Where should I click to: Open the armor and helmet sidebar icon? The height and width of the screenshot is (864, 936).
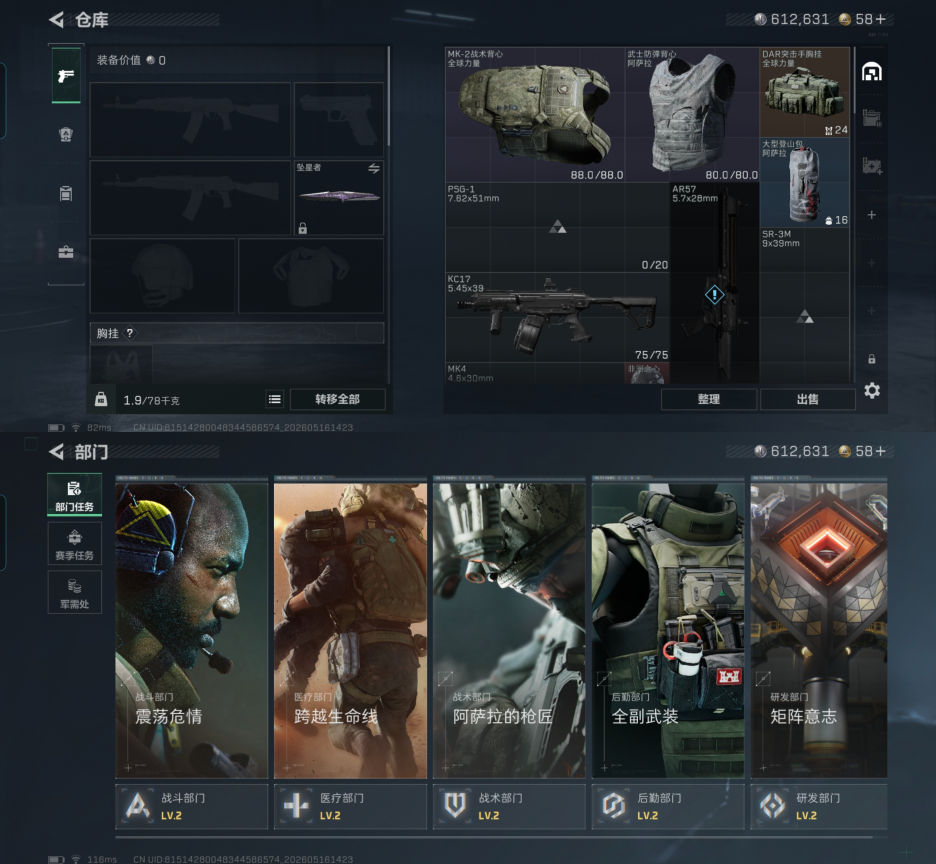pos(66,134)
